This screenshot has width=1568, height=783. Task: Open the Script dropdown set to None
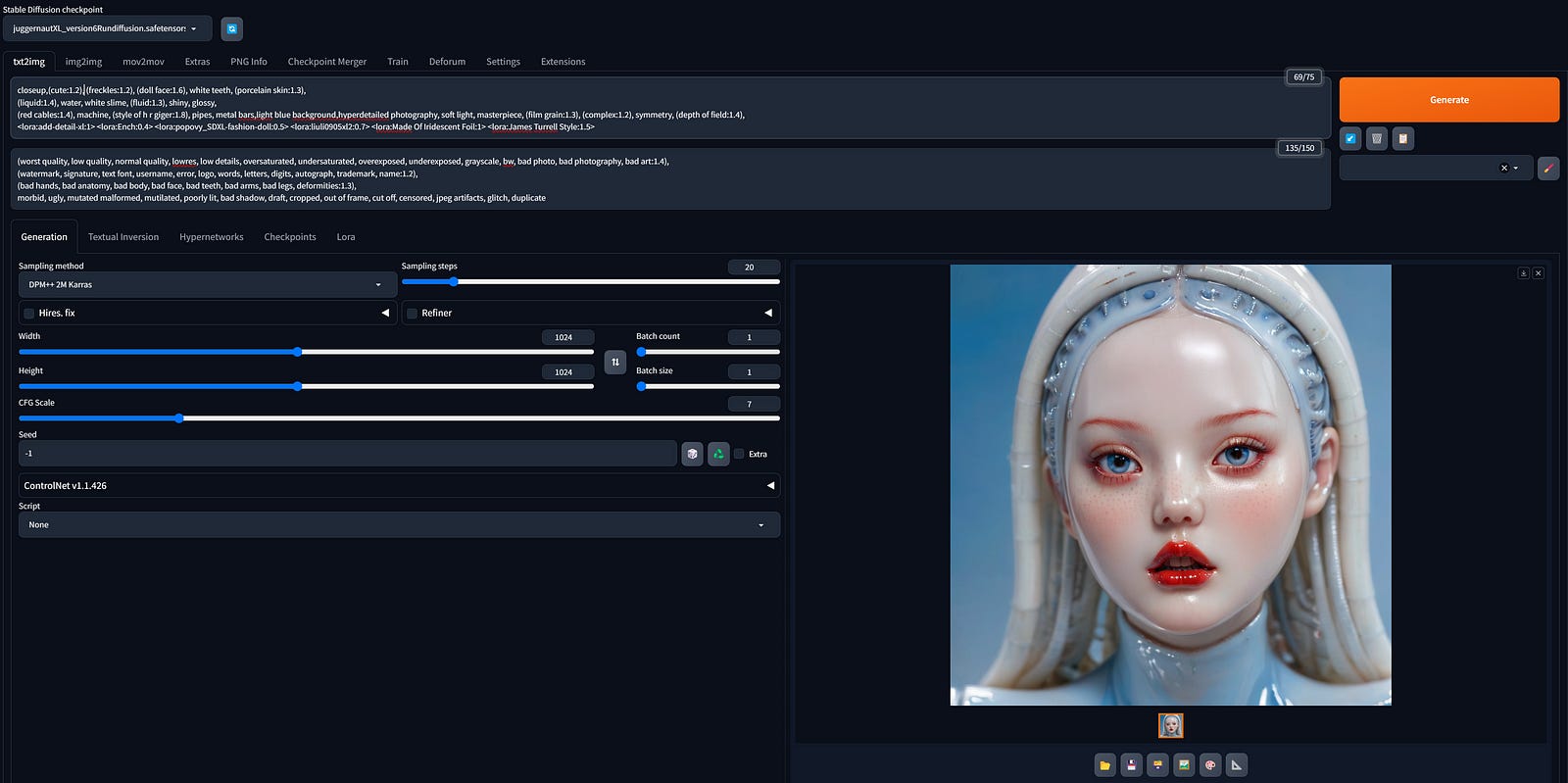click(x=399, y=525)
